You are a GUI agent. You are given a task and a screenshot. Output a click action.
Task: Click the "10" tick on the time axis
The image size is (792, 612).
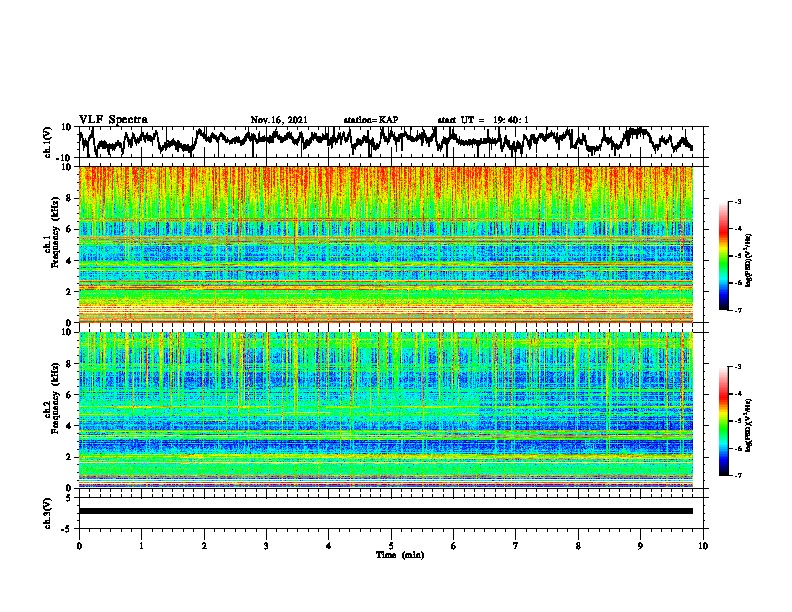(703, 546)
